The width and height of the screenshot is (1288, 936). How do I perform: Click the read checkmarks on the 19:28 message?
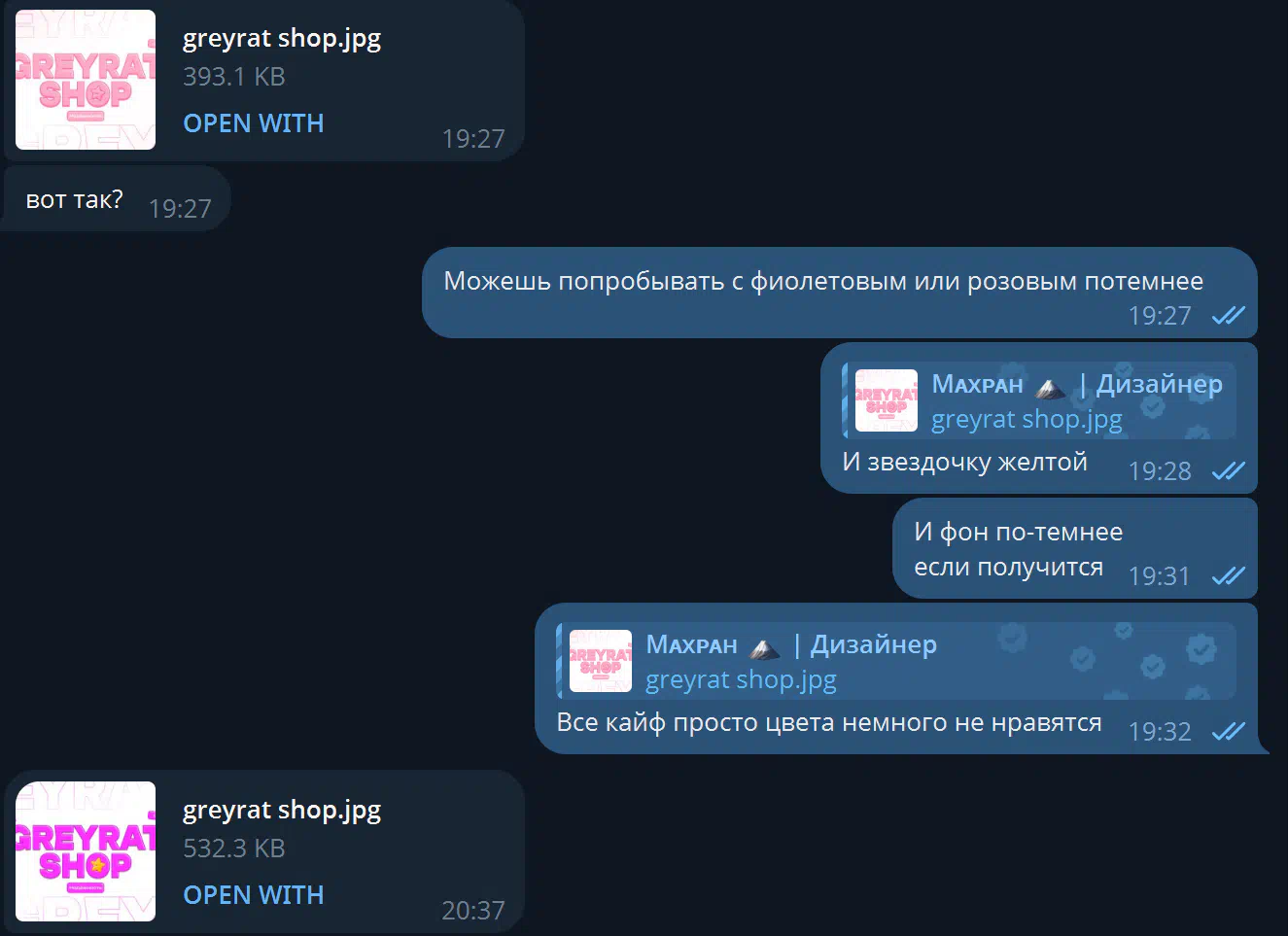click(1229, 471)
